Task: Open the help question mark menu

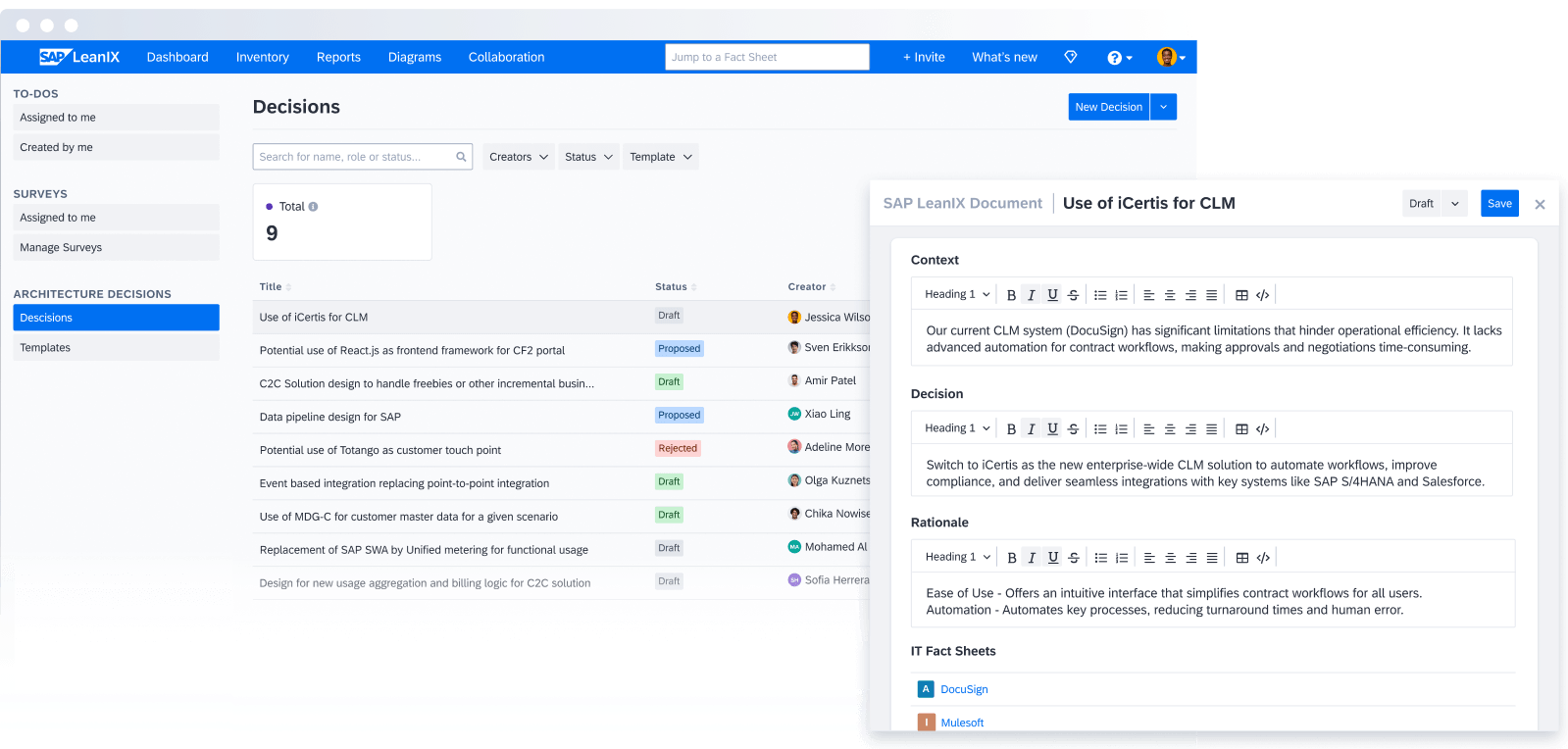Action: pyautogui.click(x=1119, y=58)
